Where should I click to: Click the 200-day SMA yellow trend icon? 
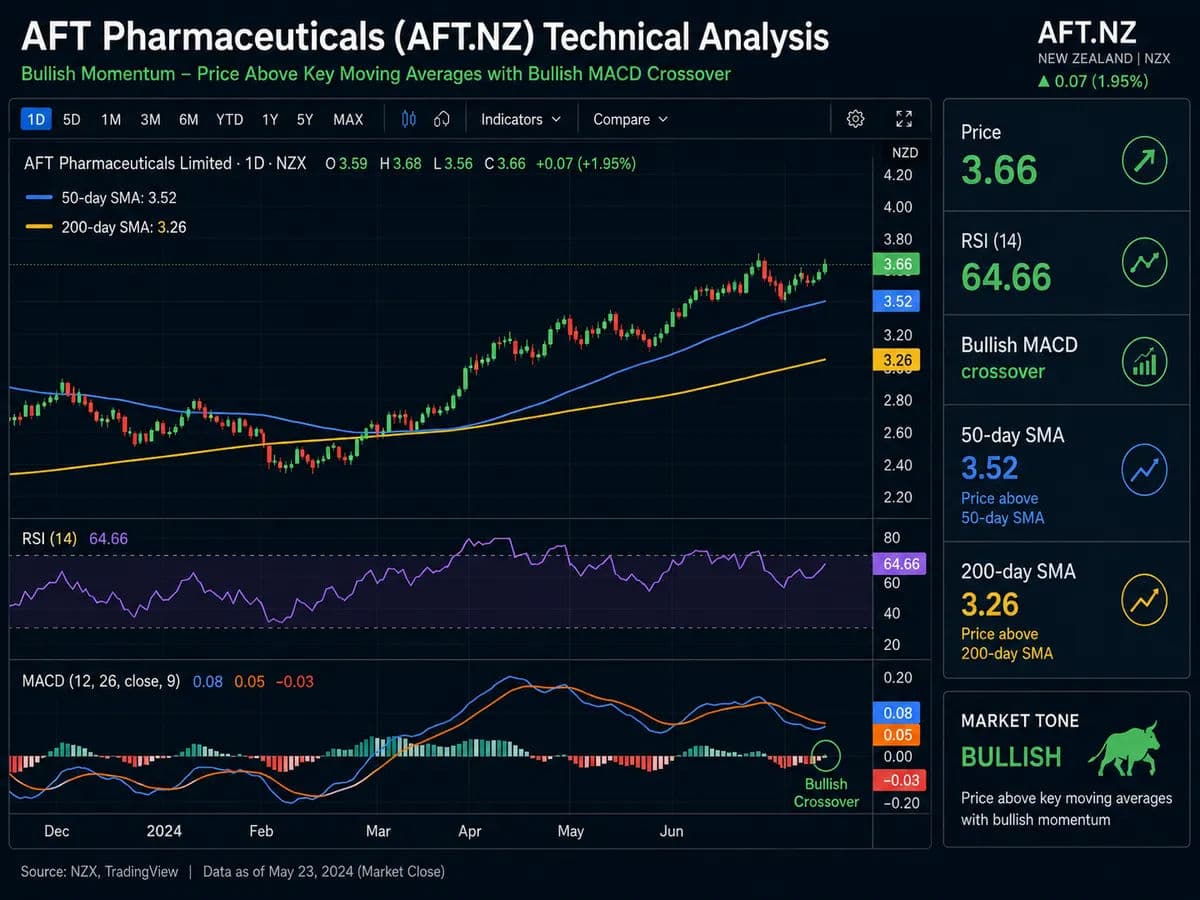(1144, 599)
